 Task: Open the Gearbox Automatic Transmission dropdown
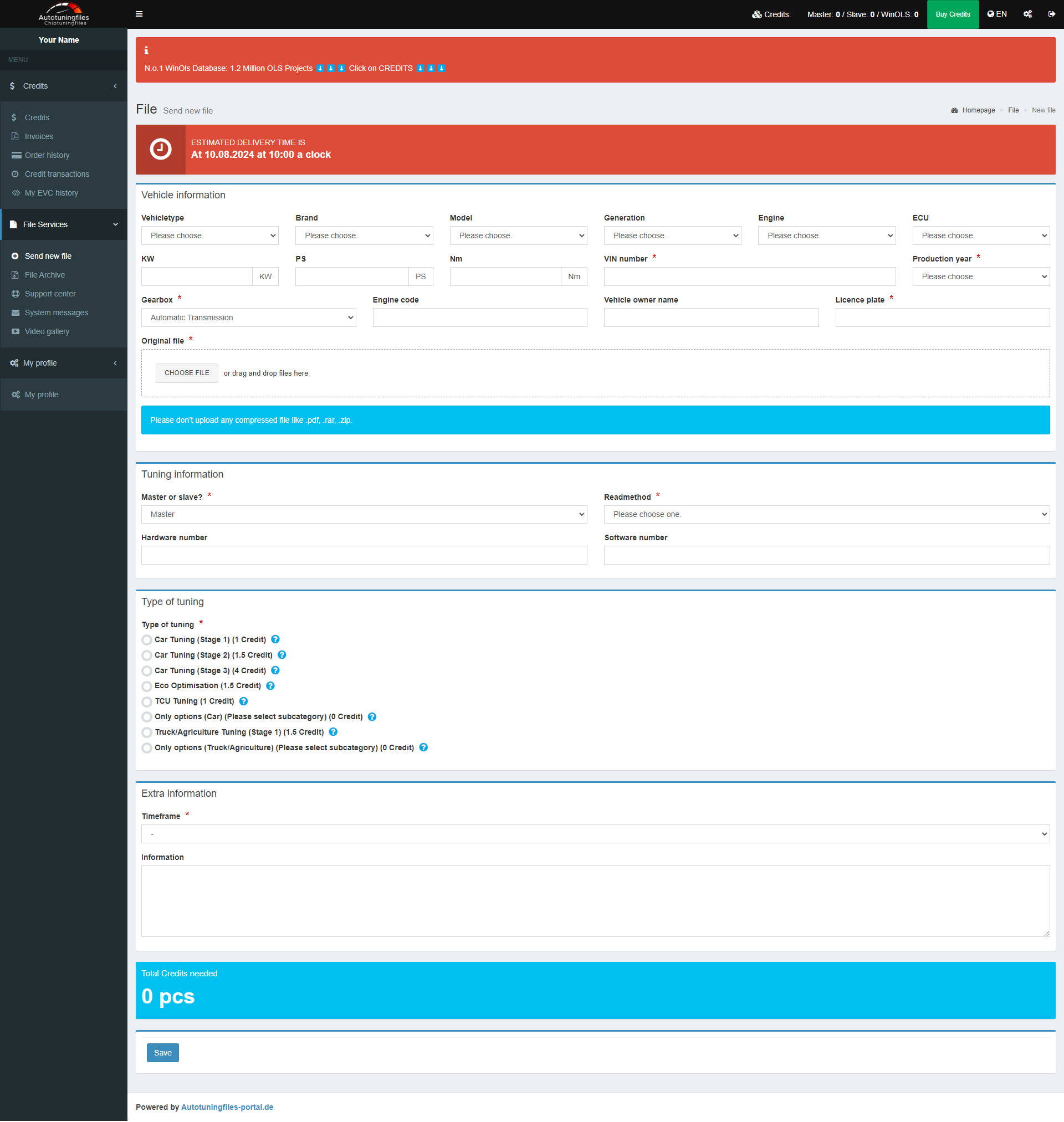[248, 317]
